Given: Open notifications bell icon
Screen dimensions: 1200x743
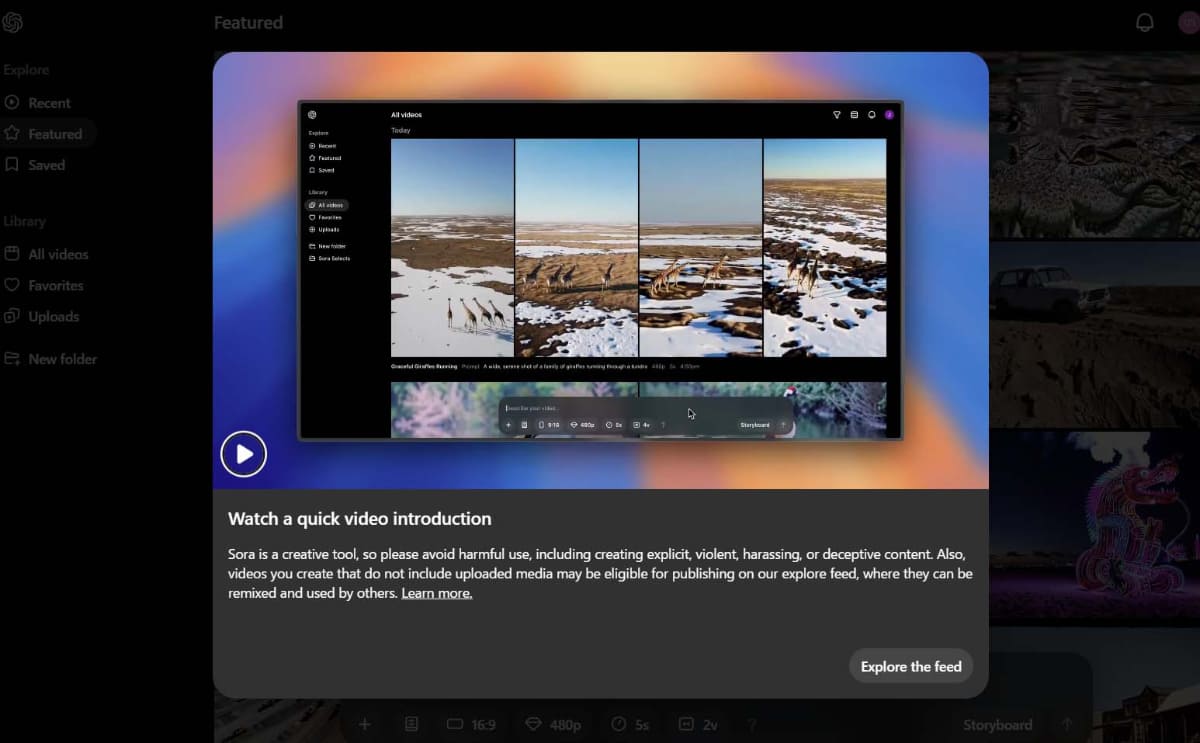Looking at the screenshot, I should [1145, 22].
